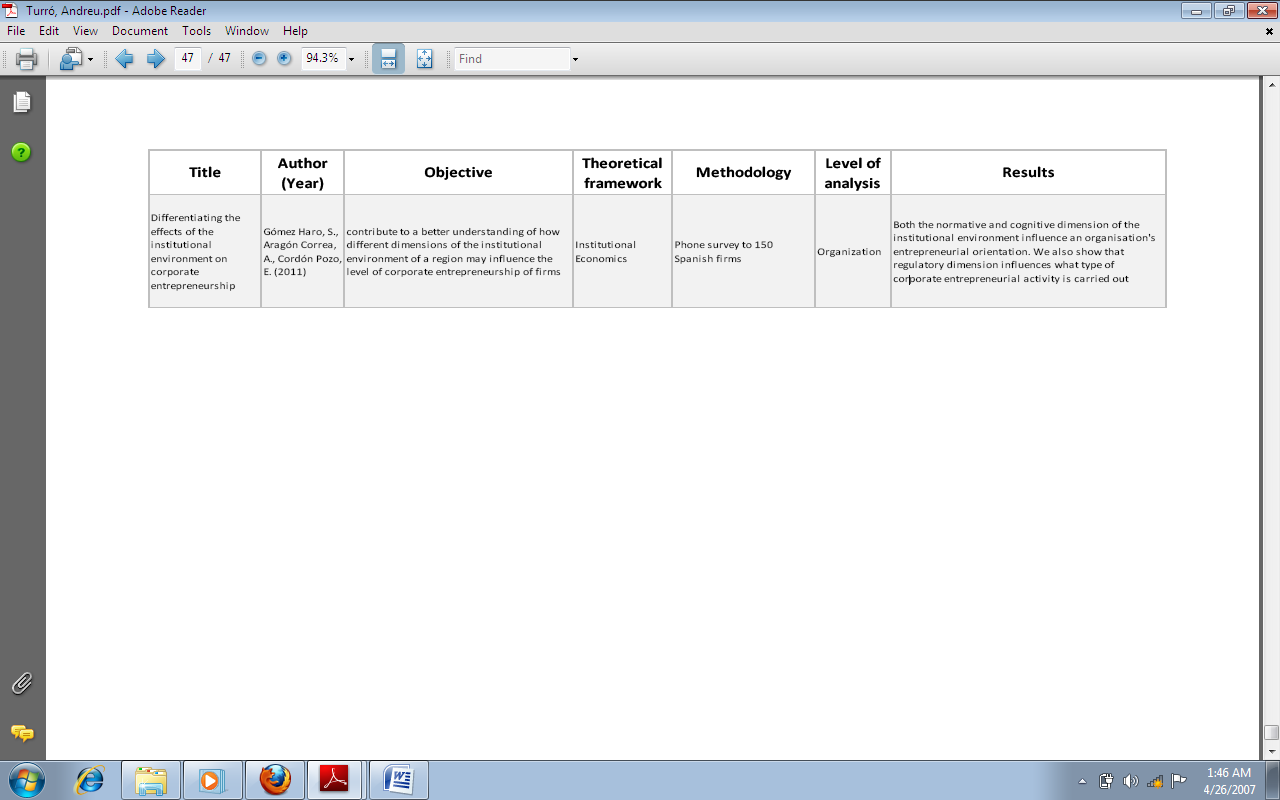Click the Print icon in toolbar

(27, 59)
